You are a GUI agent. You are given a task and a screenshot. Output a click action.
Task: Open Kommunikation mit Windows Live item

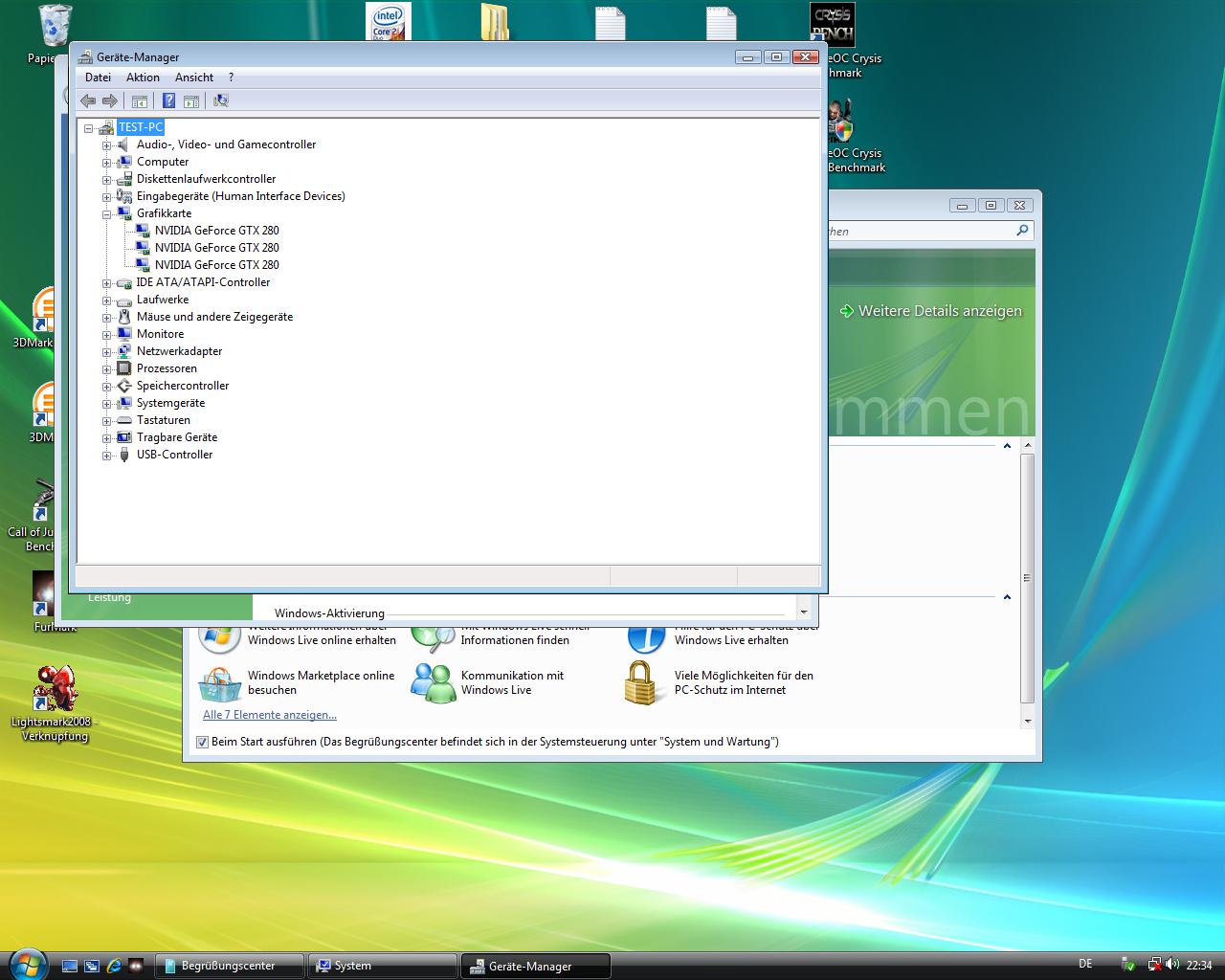tap(490, 682)
